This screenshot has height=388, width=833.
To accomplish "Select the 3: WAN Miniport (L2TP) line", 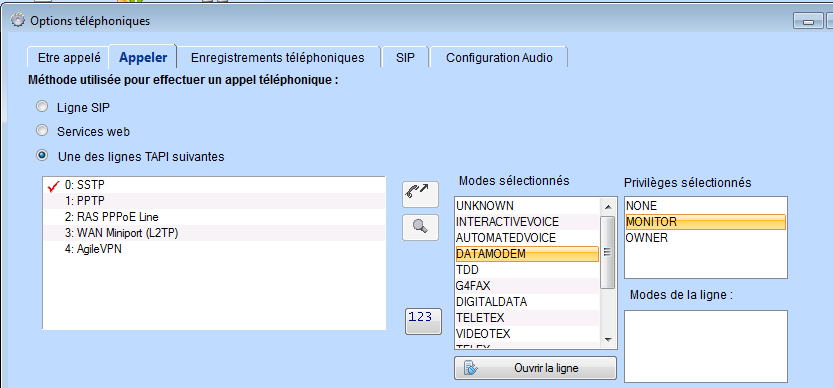I will pos(214,233).
